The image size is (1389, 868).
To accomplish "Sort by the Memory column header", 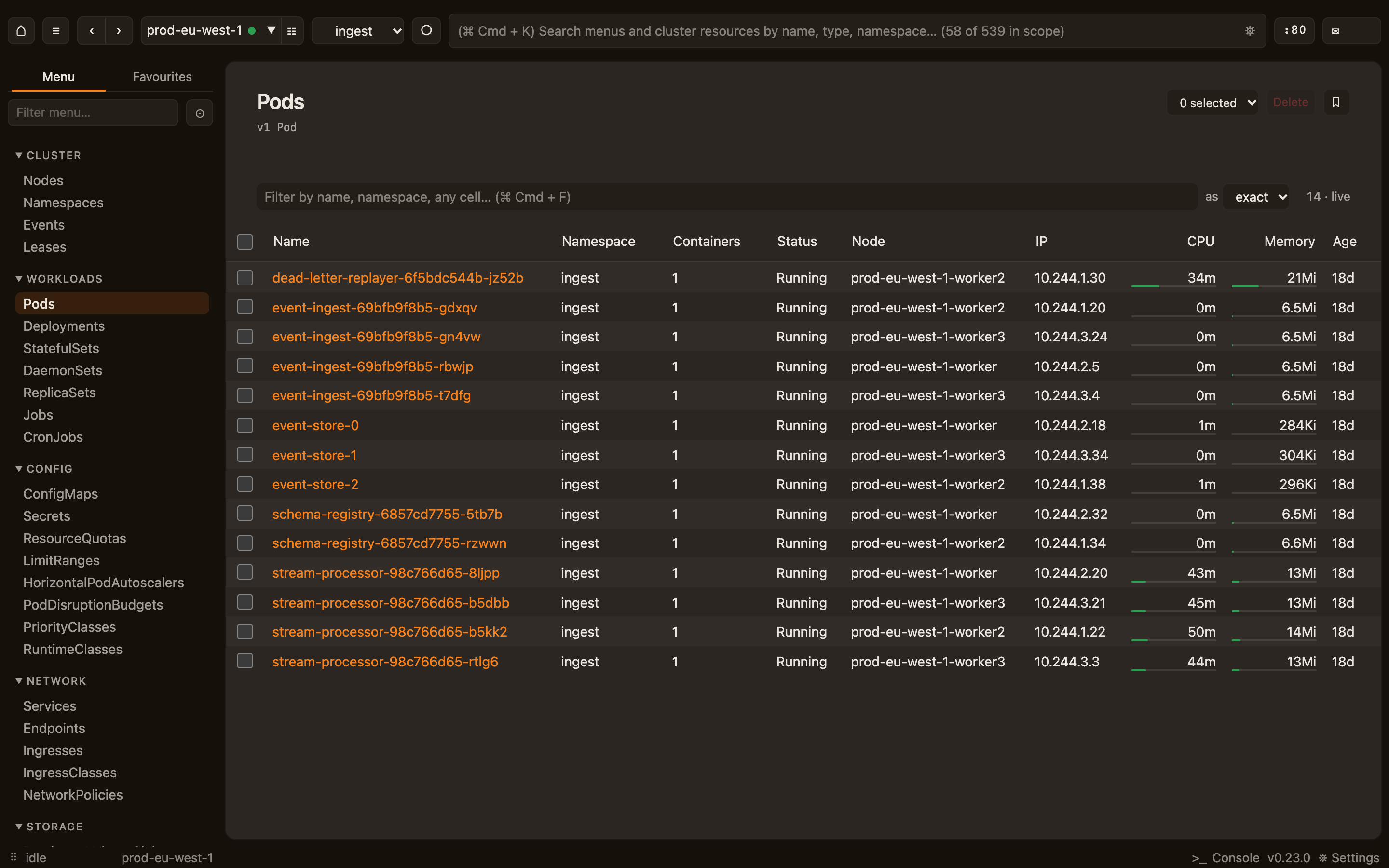I will [1289, 242].
